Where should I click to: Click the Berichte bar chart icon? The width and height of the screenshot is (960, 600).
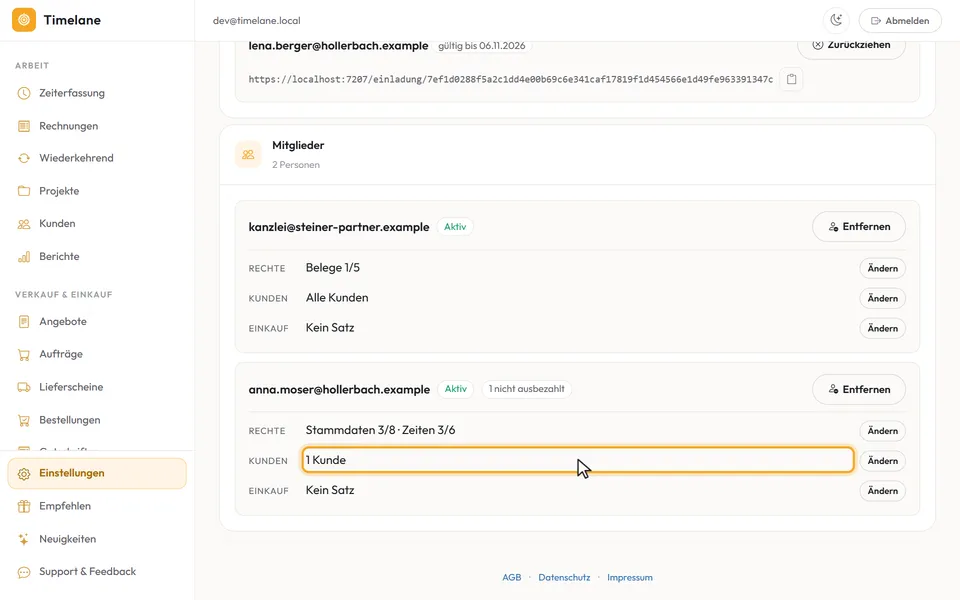24,257
